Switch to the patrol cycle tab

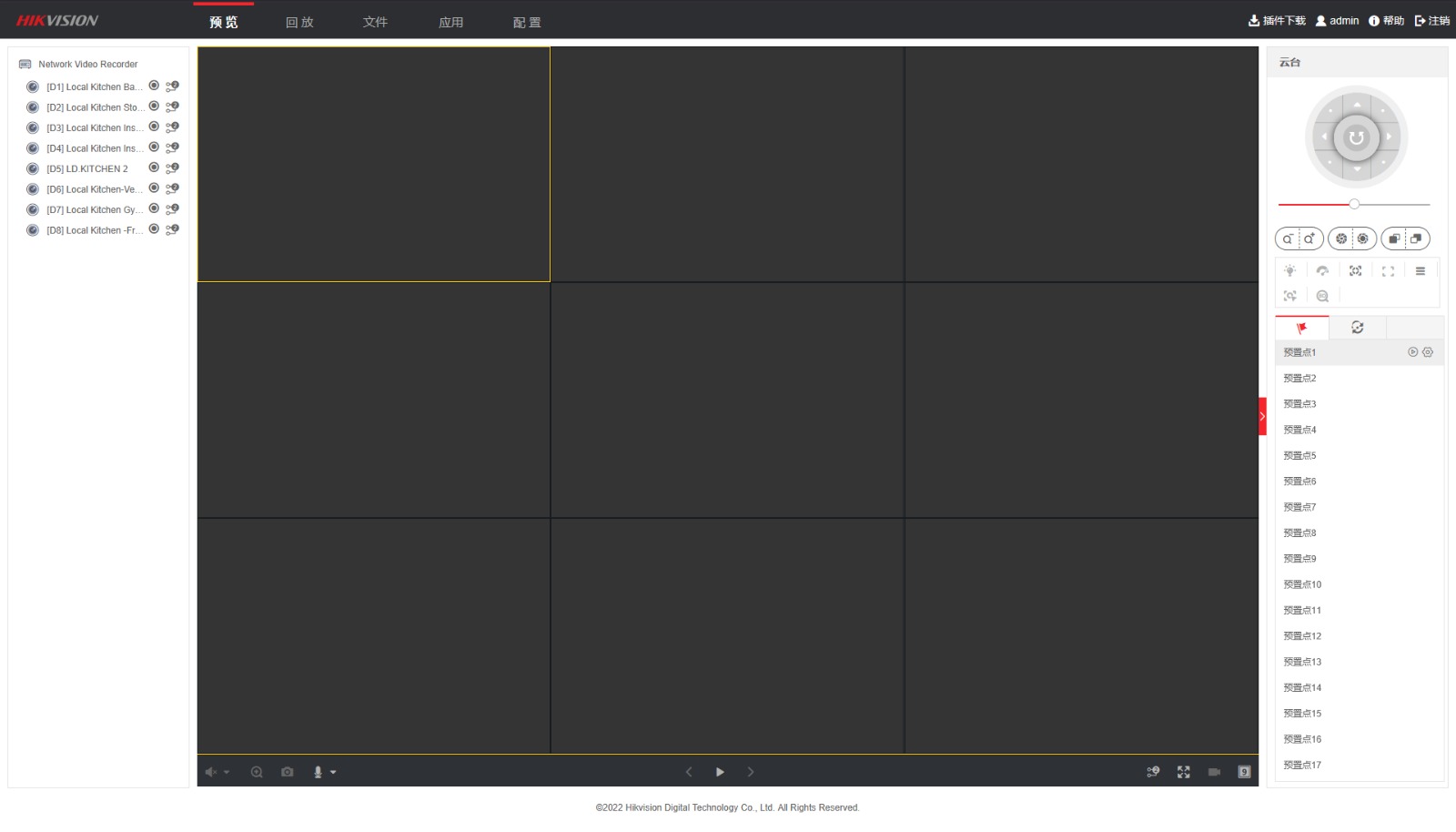(1358, 328)
